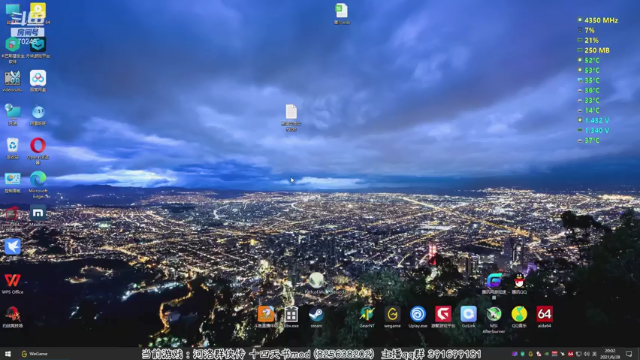This screenshot has width=640, height=360.
Task: Open the Tencent QQ penguin icon
Action: pos(519,282)
